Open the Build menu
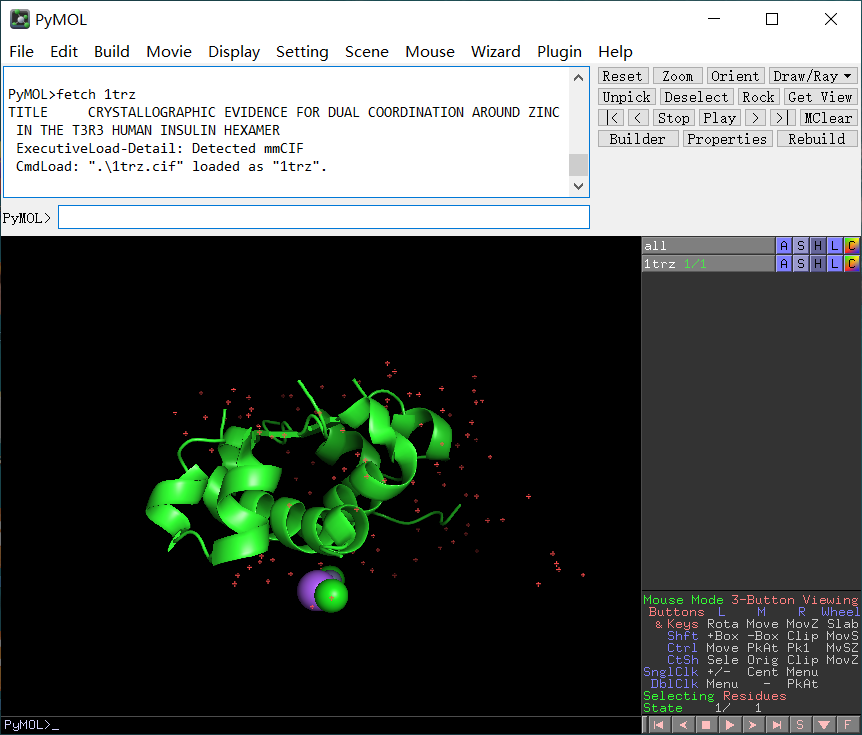Image resolution: width=862 pixels, height=735 pixels. pos(112,51)
